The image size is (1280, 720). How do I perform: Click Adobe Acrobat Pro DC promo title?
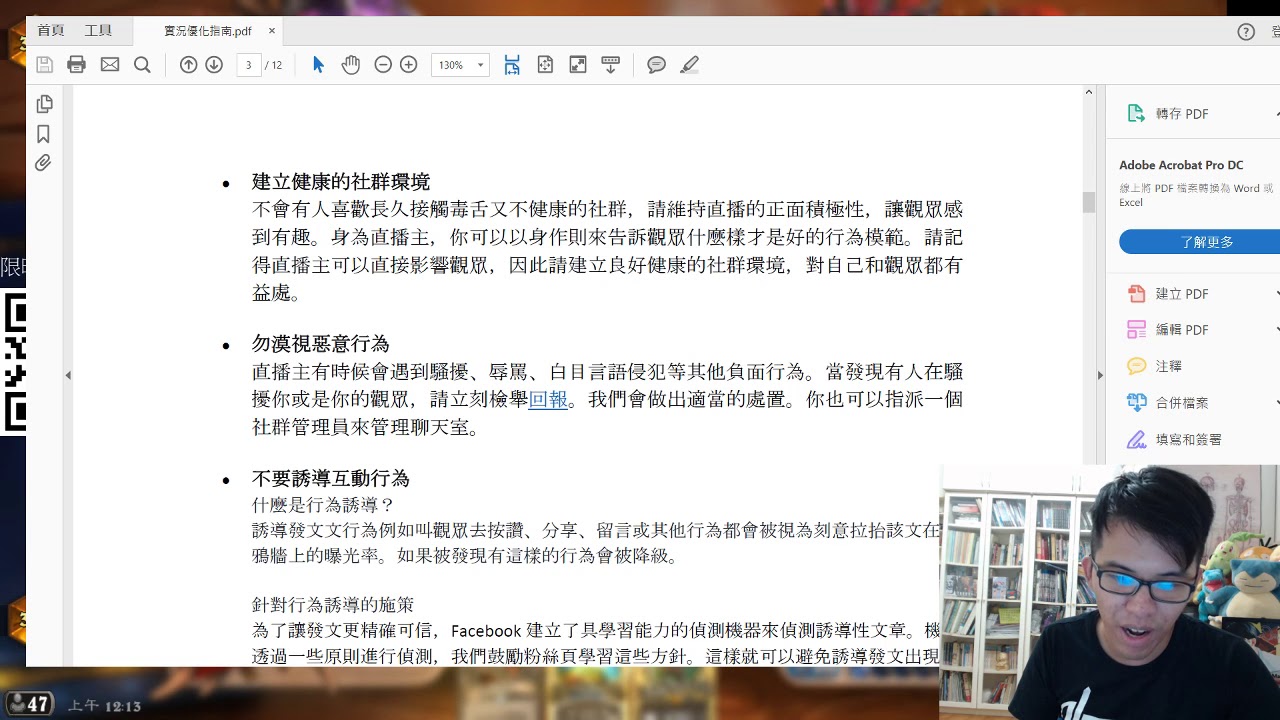[1181, 165]
